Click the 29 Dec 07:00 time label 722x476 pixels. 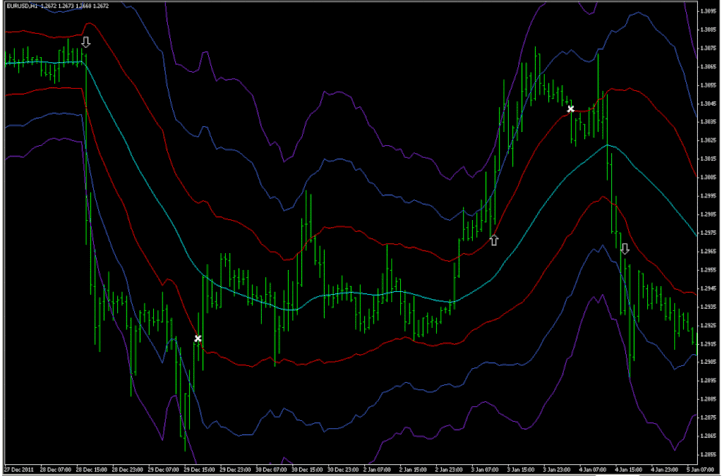click(x=163, y=470)
